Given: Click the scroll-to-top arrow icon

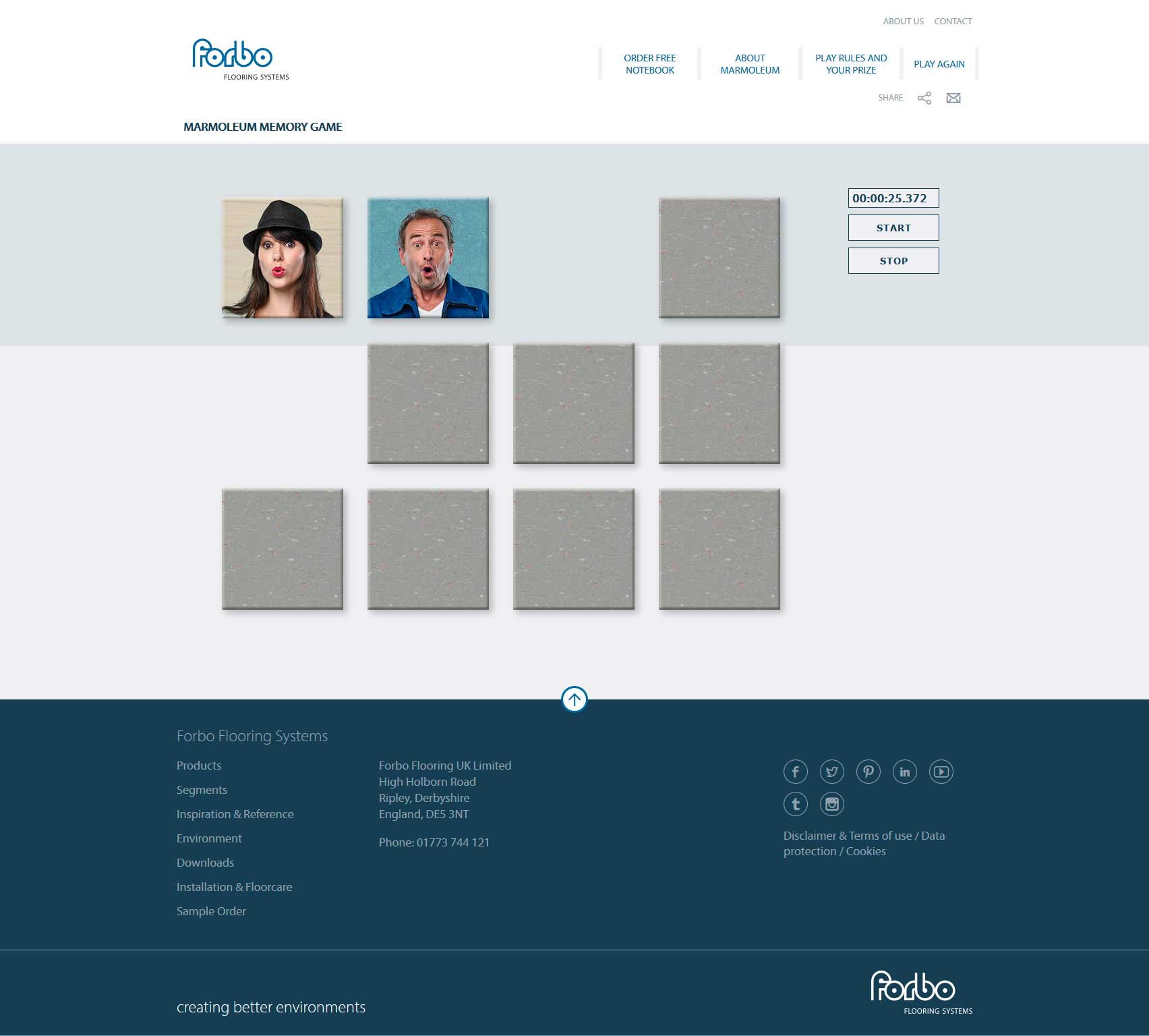Looking at the screenshot, I should pyautogui.click(x=574, y=699).
